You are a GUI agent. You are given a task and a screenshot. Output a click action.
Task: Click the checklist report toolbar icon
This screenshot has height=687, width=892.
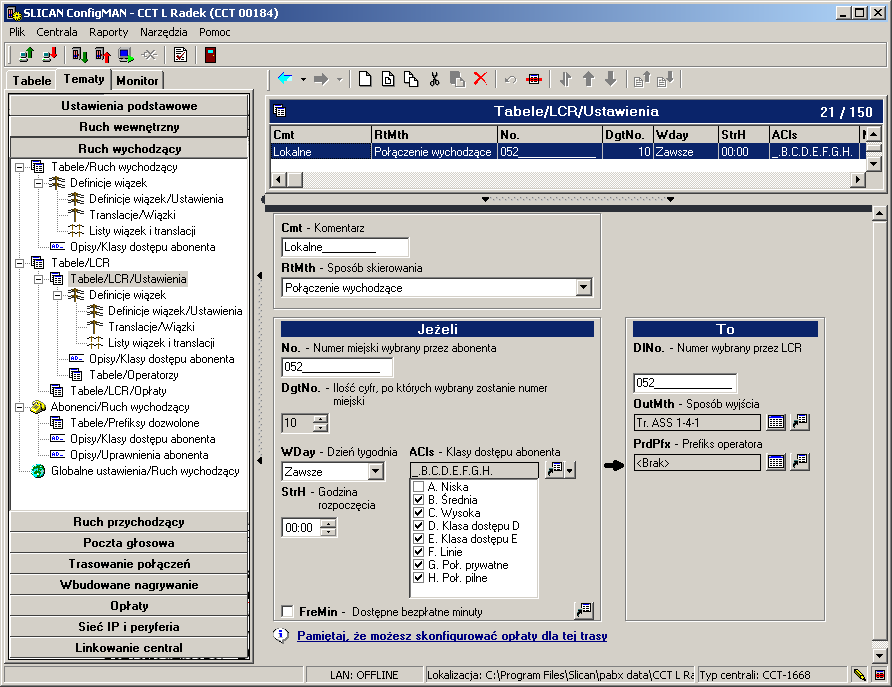tap(180, 55)
